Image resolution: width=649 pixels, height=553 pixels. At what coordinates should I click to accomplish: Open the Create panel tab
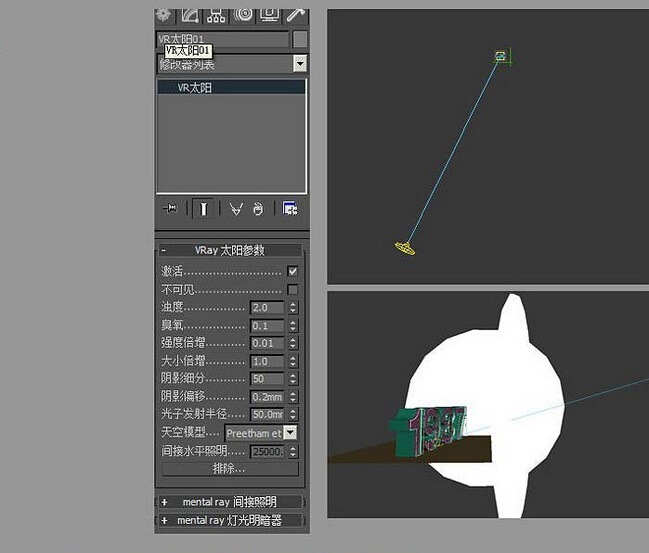(x=164, y=16)
